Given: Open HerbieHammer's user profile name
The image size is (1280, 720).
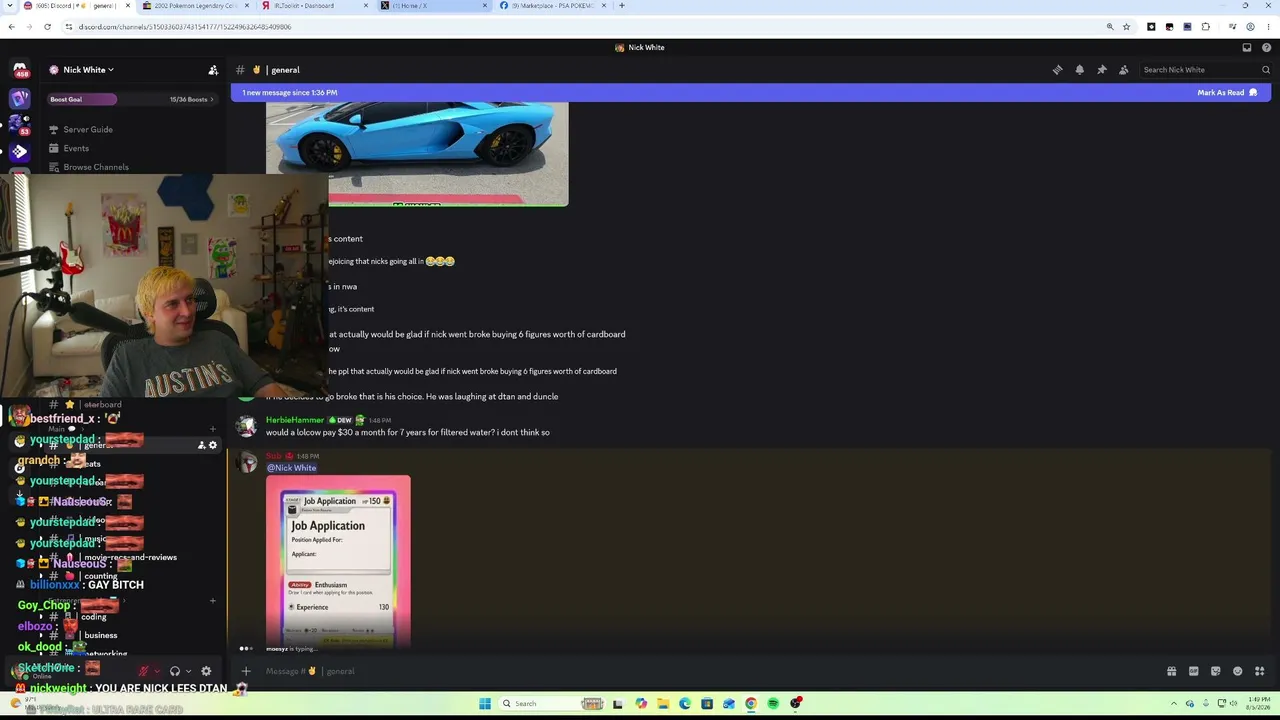Looking at the screenshot, I should coord(295,420).
